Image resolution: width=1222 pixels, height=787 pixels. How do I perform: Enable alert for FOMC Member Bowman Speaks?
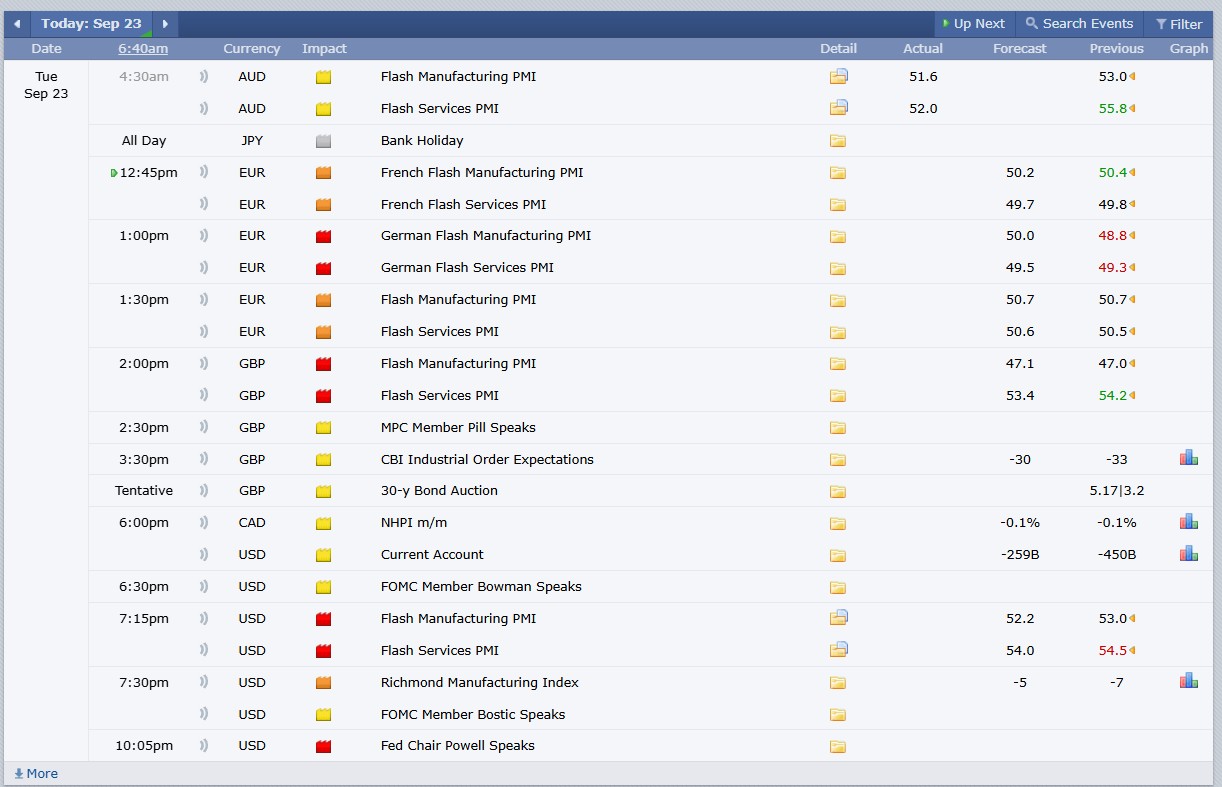(x=204, y=586)
